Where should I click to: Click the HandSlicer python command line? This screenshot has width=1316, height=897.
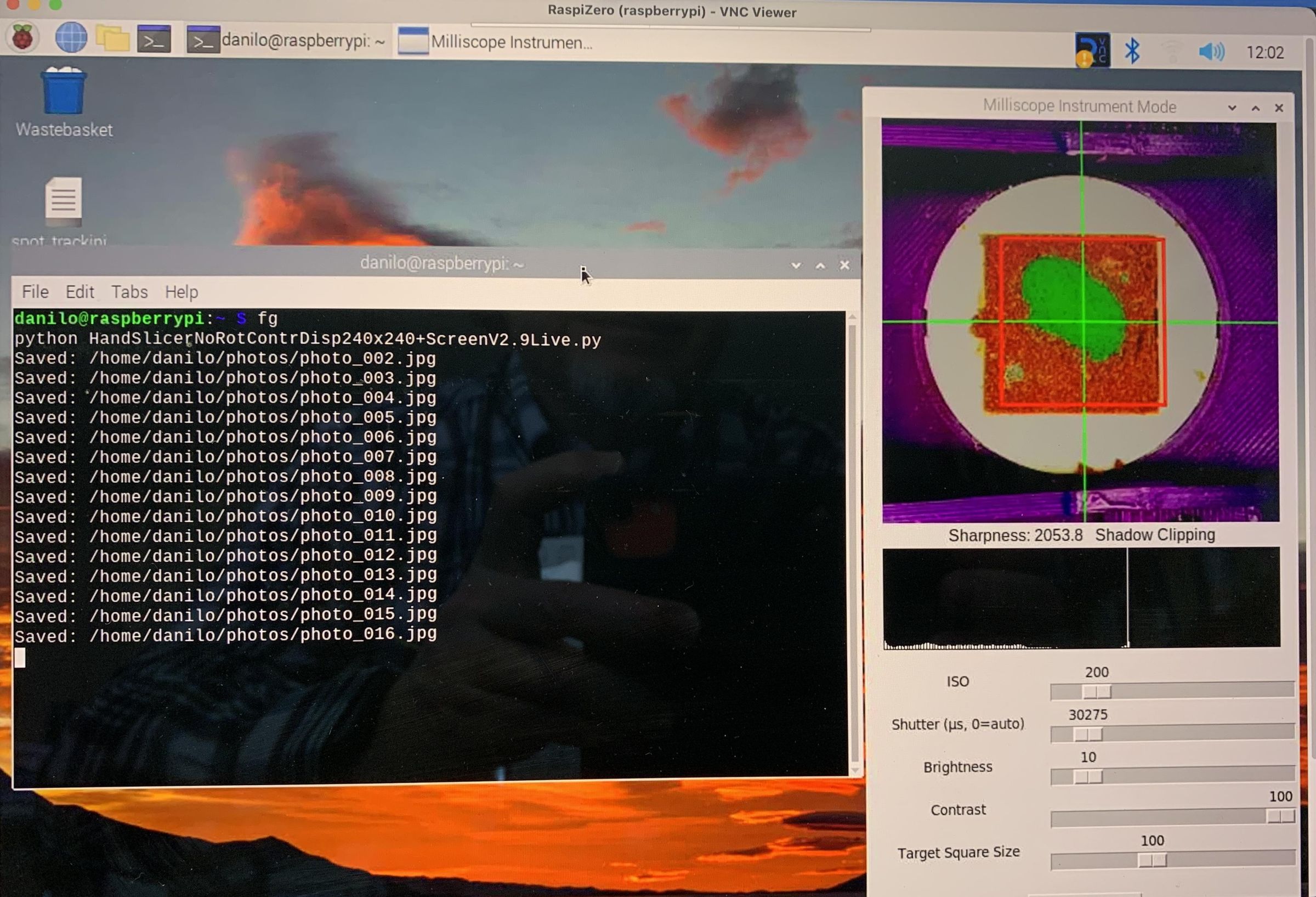pos(308,340)
